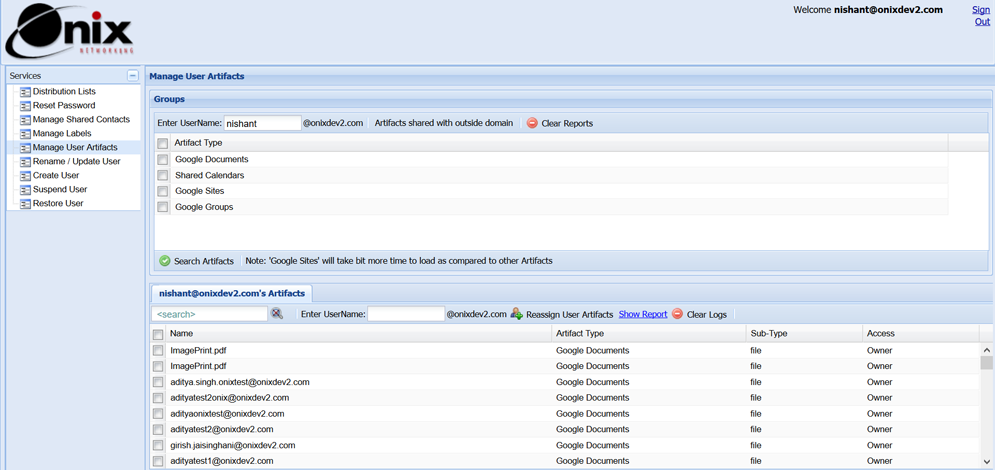This screenshot has height=470, width=995.
Task: Open Suspend User service
Action: [60, 189]
